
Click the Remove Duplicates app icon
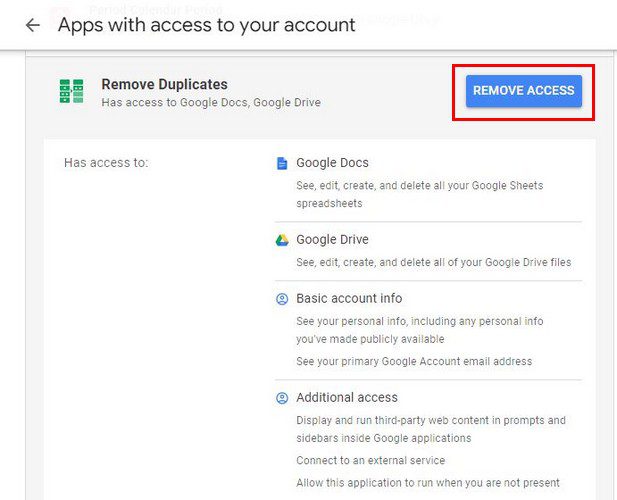(x=72, y=91)
